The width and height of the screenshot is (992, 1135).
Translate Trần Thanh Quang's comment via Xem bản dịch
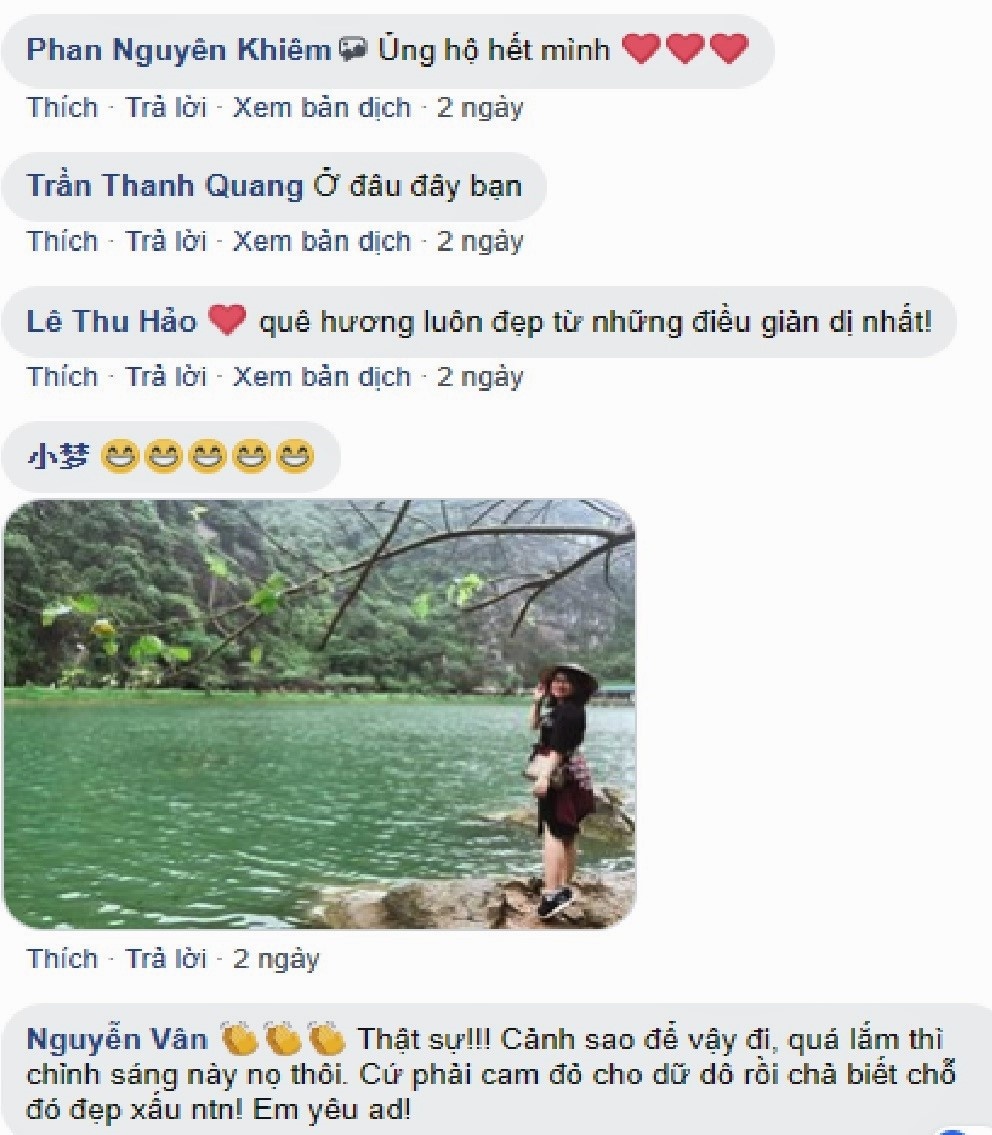[321, 241]
